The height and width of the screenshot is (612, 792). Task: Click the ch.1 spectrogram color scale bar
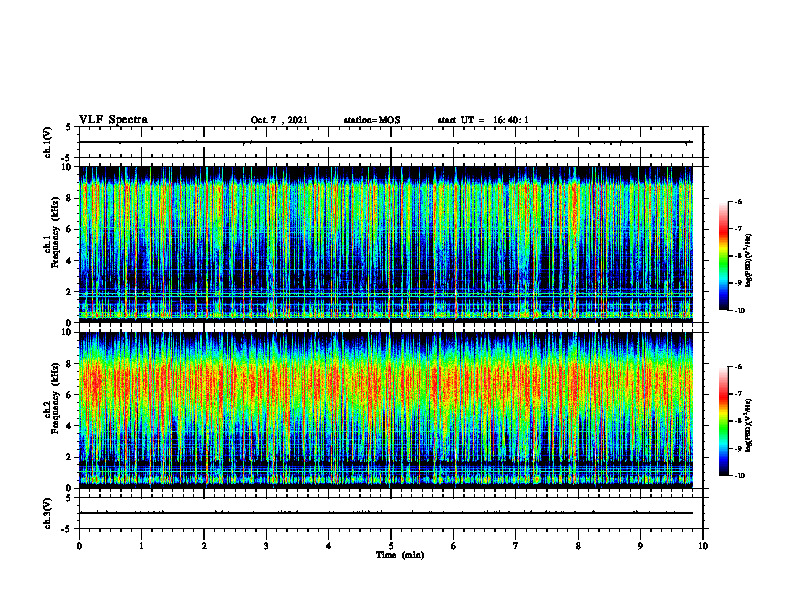click(723, 256)
